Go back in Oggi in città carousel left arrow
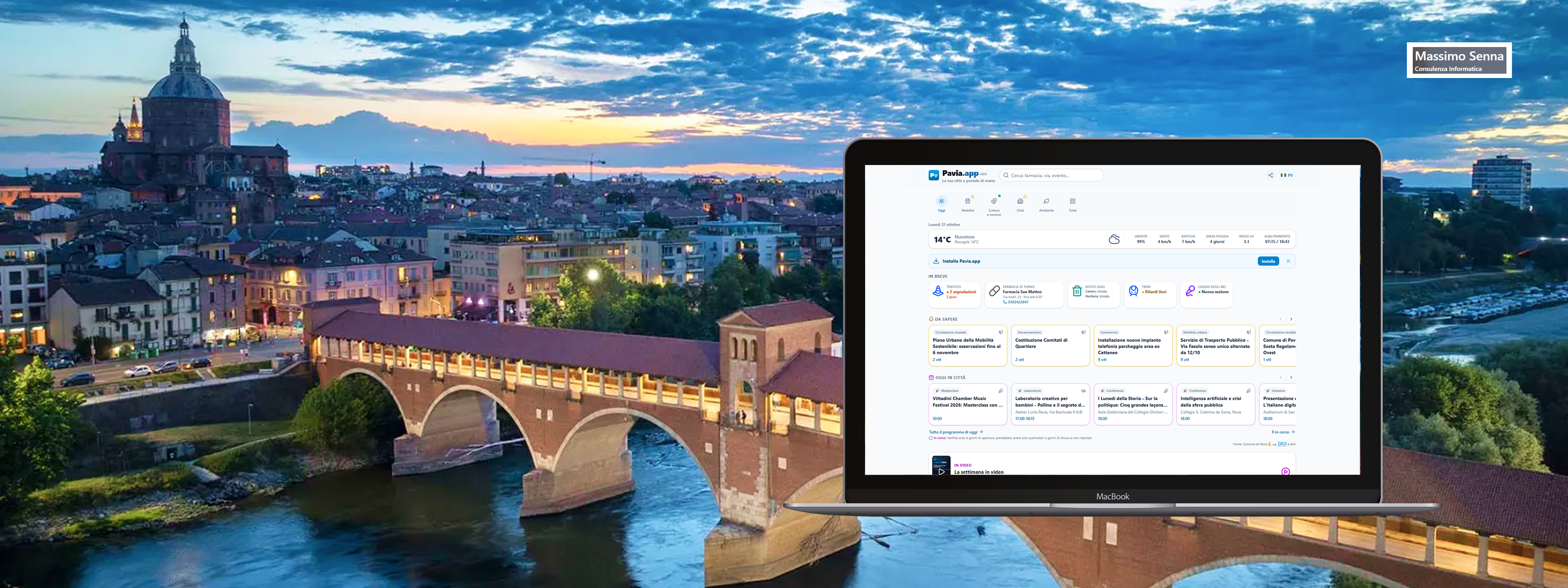This screenshot has width=1568, height=588. pos(1281,377)
